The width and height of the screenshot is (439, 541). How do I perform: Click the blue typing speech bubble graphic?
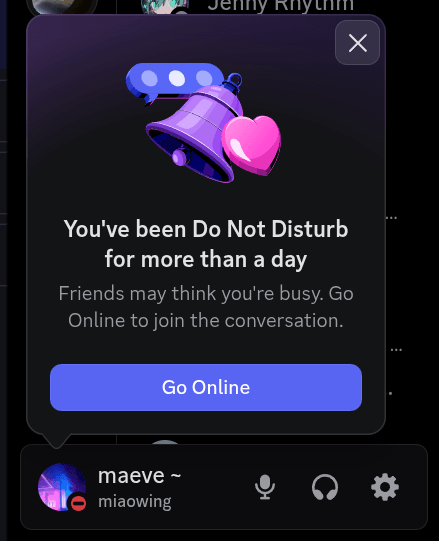tap(174, 81)
